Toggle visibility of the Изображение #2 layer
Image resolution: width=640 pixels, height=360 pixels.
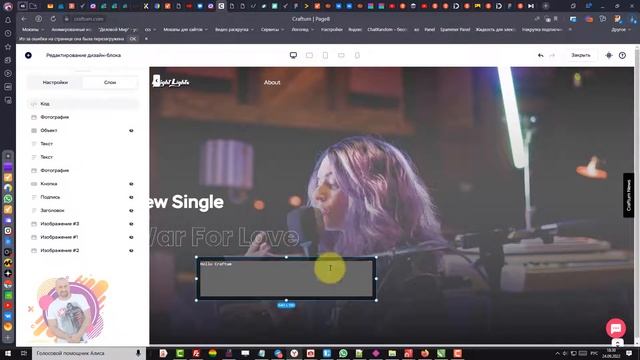click(x=131, y=251)
